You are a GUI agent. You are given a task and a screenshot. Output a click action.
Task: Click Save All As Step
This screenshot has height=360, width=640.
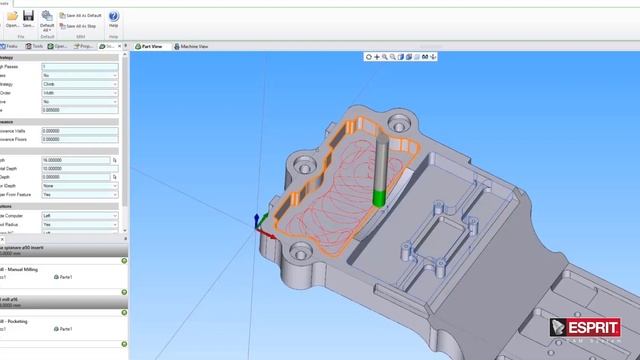pos(78,26)
